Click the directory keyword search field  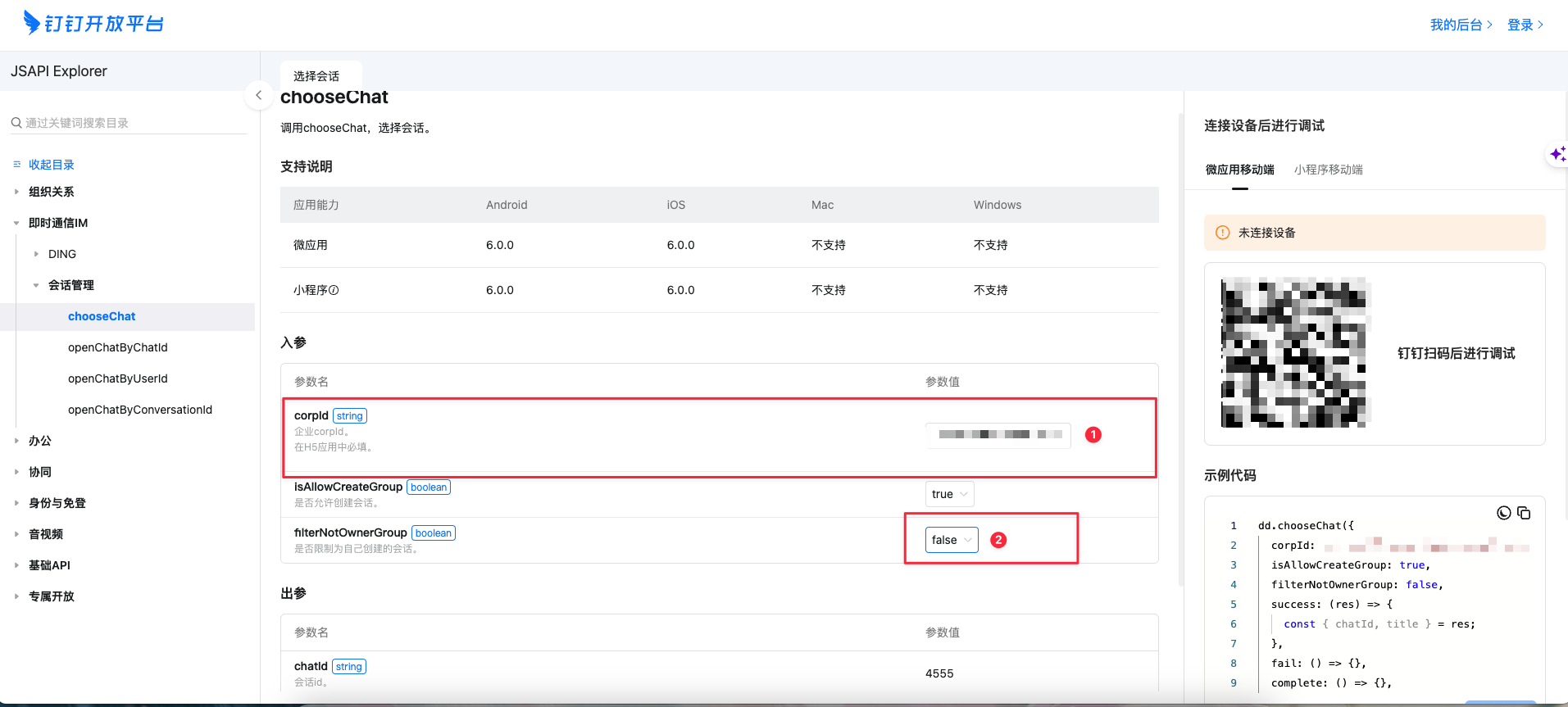[128, 123]
